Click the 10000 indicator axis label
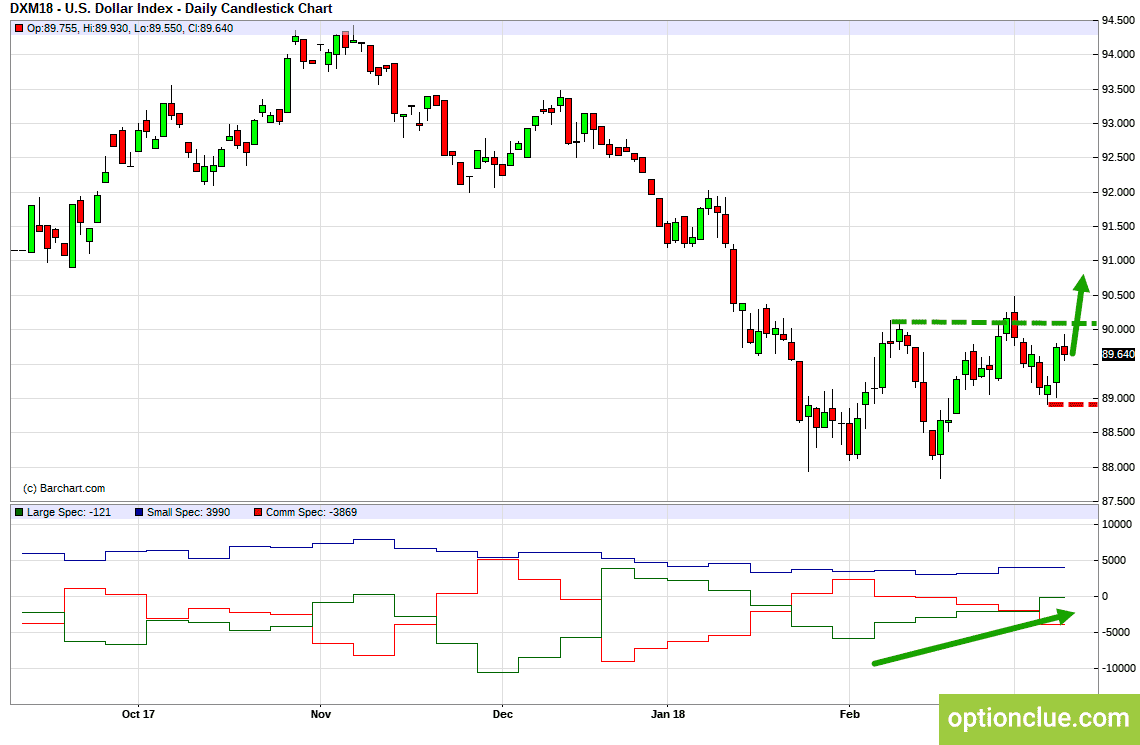This screenshot has height=745, width=1140. click(x=1116, y=524)
